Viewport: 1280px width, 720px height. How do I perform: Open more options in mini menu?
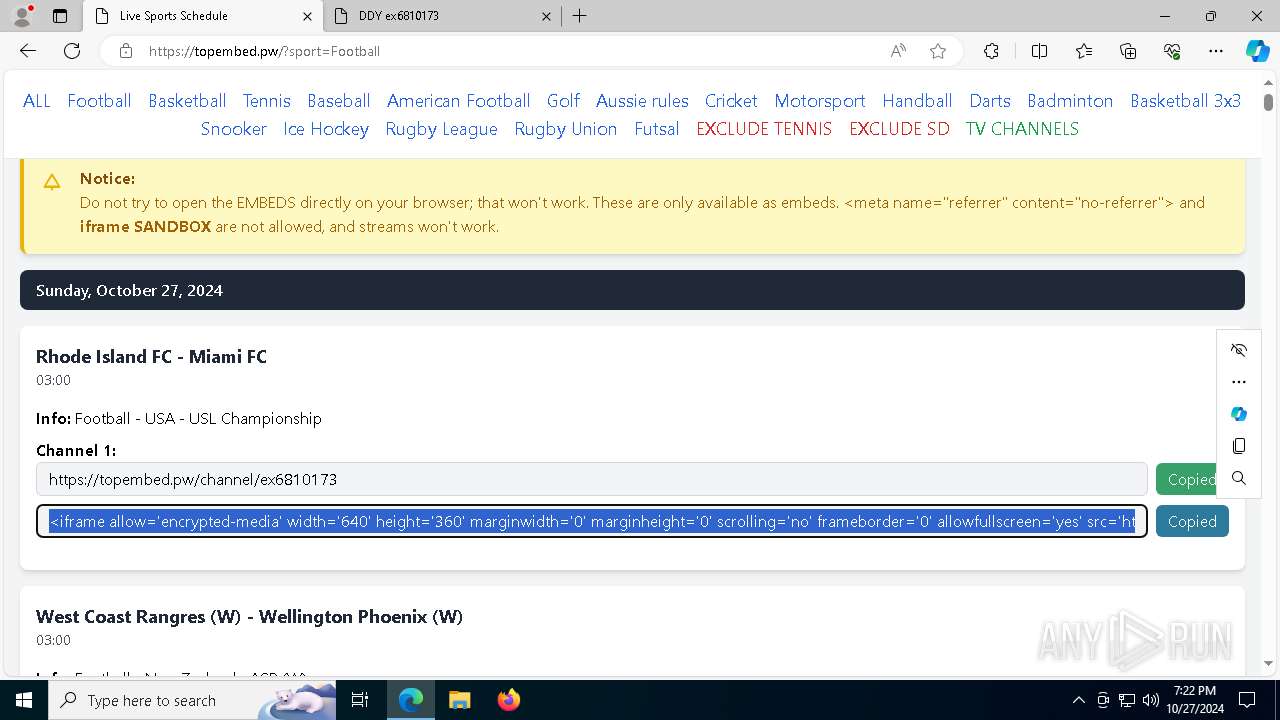click(x=1239, y=382)
